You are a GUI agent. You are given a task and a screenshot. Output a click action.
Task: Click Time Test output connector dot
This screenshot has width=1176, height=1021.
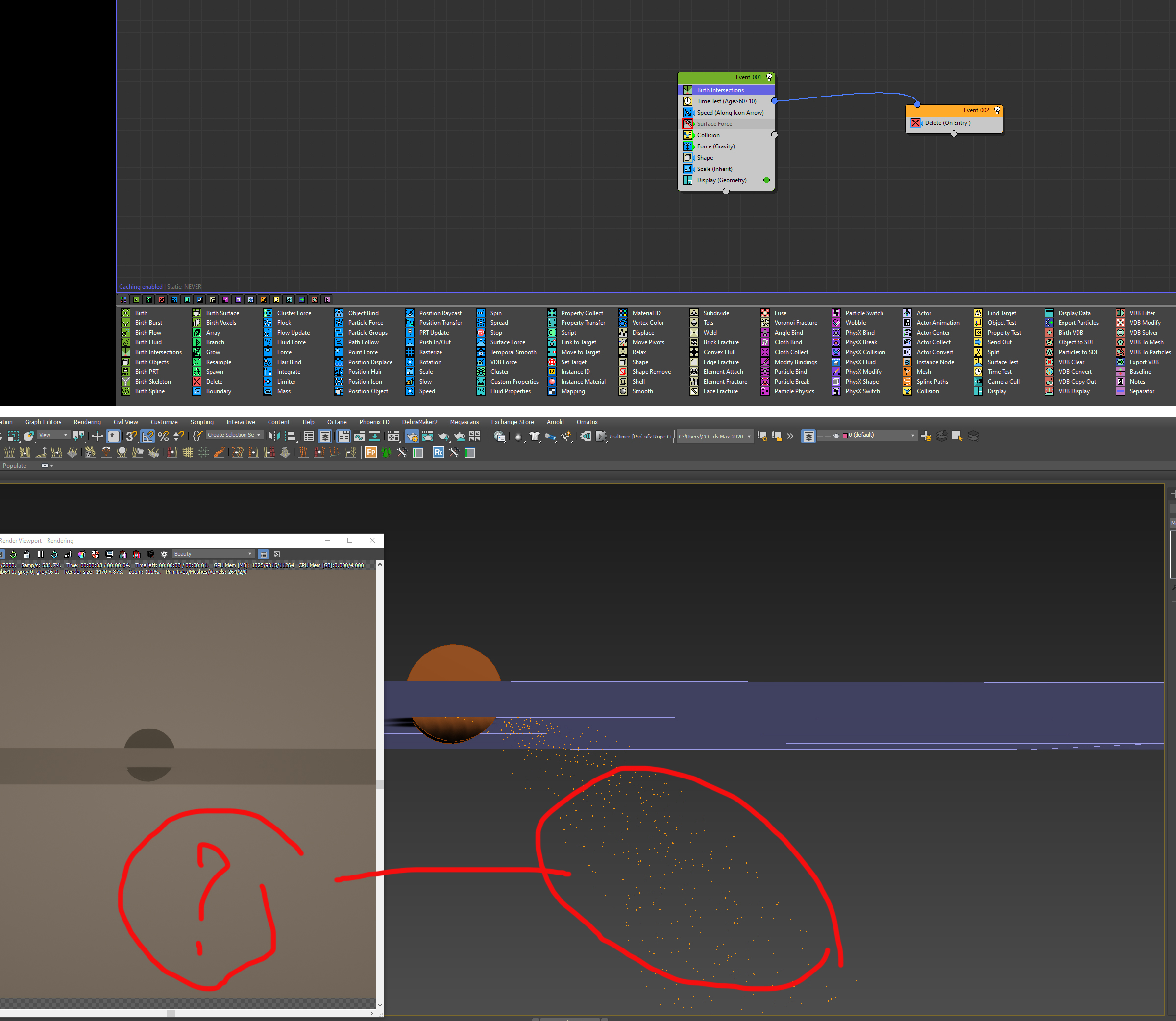pyautogui.click(x=774, y=101)
